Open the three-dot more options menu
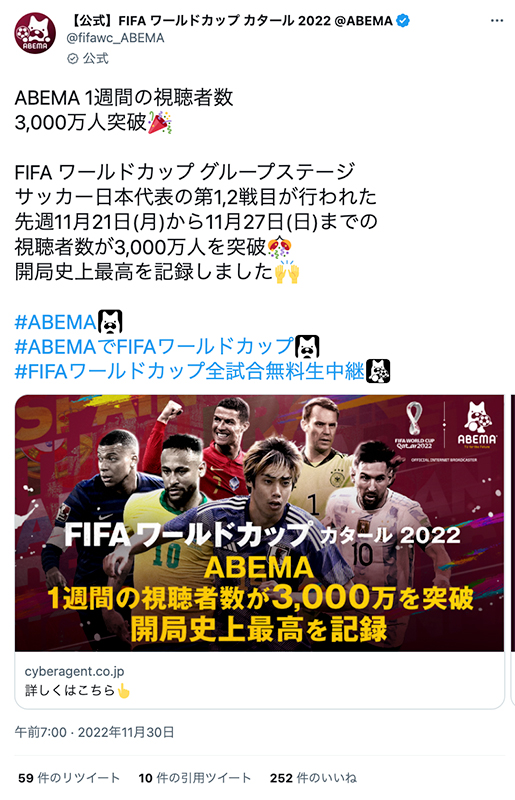 497,21
